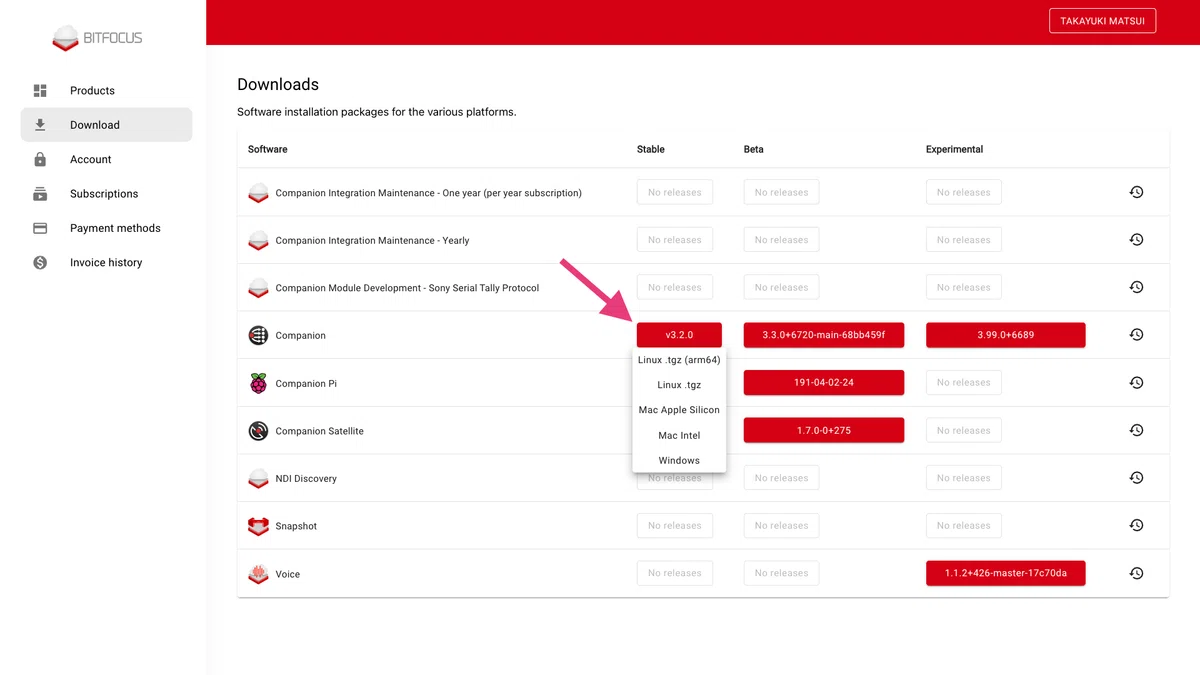Viewport: 1200px width, 675px height.
Task: Click the Payment methods card icon
Action: click(x=40, y=228)
